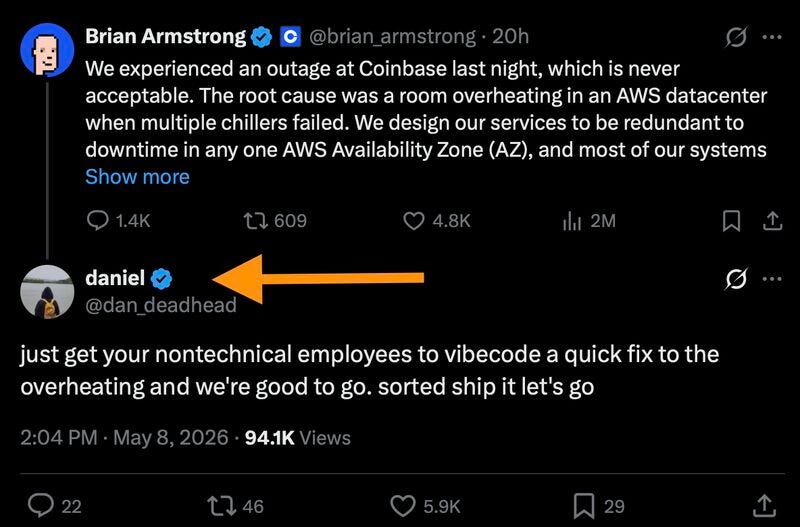Like Brian's tweet showing 4.8K likes
This screenshot has height=527, width=800.
437,221
